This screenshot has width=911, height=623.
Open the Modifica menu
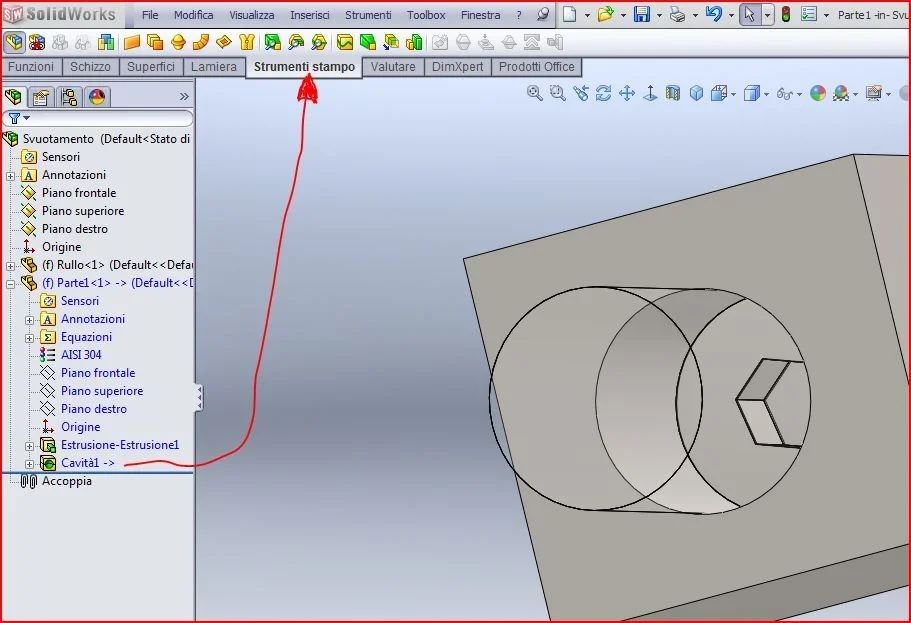(193, 15)
